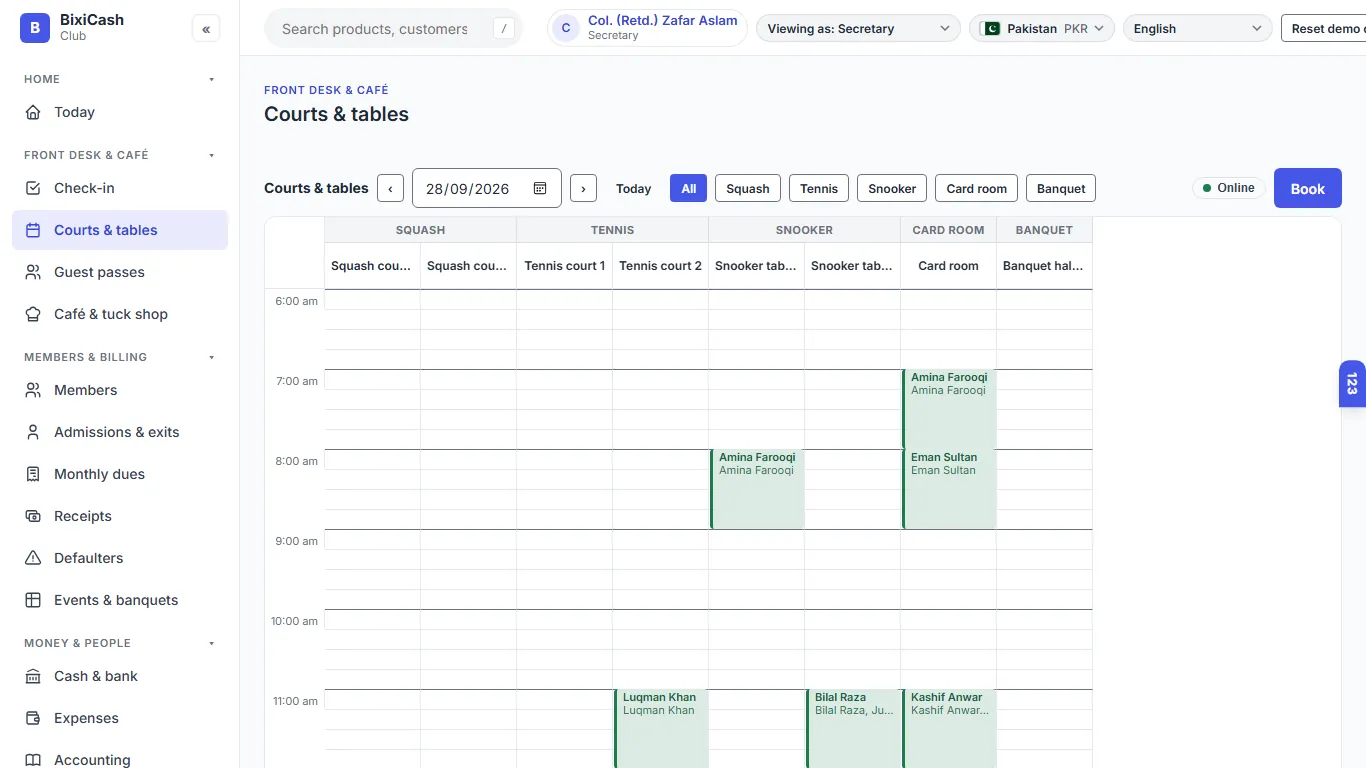Click Reset demo button
Screen dimensions: 1366x768
[x=1323, y=29]
